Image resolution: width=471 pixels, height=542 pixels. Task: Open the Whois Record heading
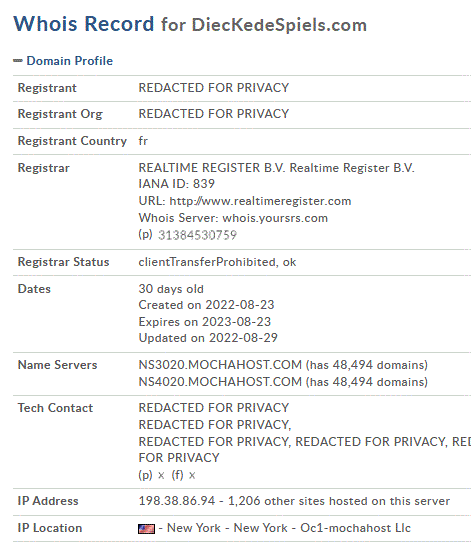click(83, 24)
